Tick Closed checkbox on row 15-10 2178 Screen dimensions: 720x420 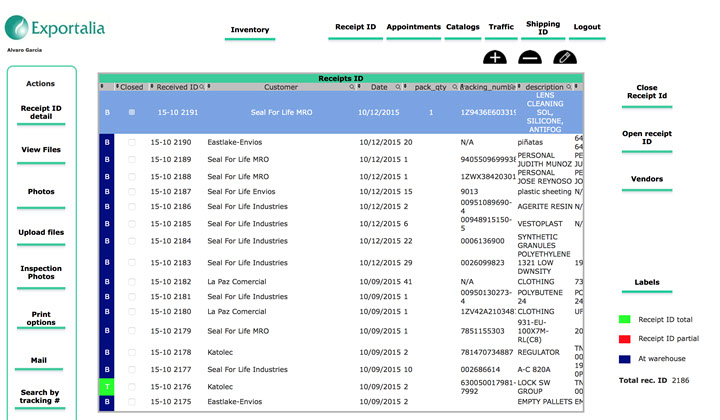click(x=132, y=352)
